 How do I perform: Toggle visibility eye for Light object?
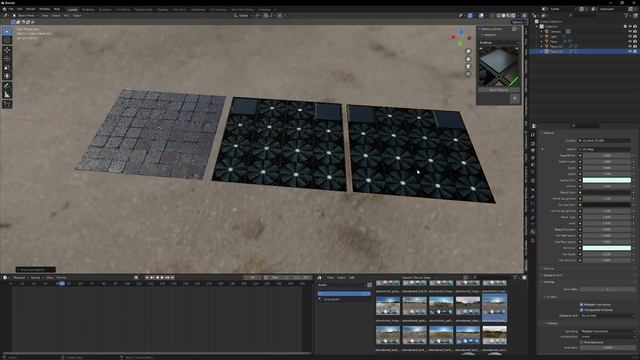click(630, 36)
